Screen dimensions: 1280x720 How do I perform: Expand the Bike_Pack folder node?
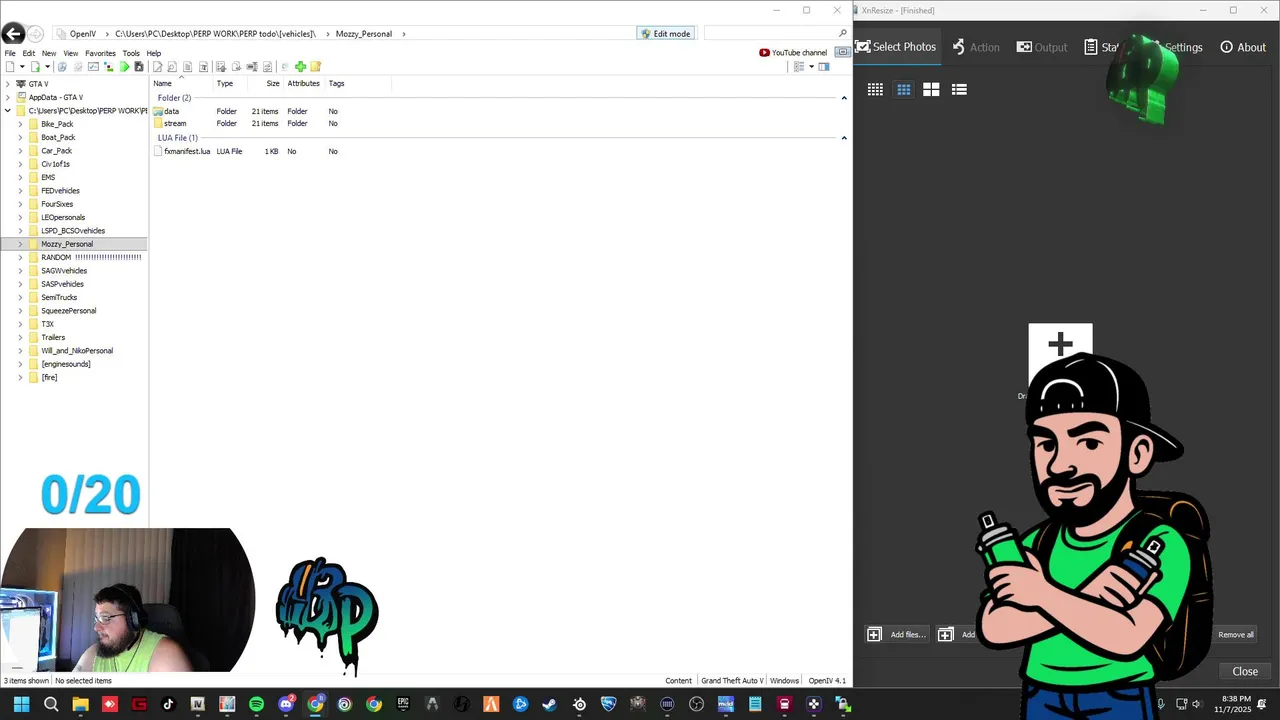tap(20, 124)
